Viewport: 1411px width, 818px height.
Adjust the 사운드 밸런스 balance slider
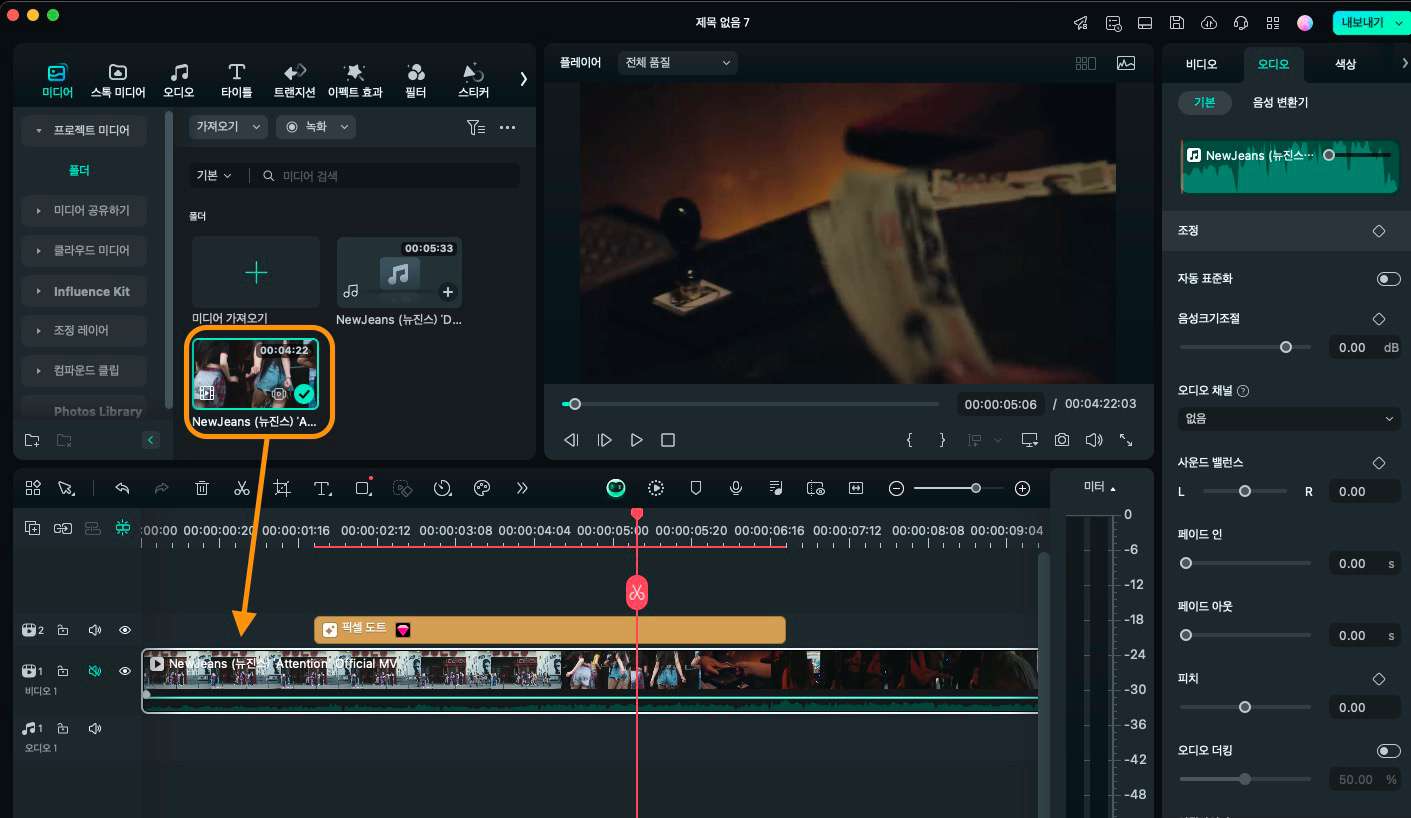1245,491
